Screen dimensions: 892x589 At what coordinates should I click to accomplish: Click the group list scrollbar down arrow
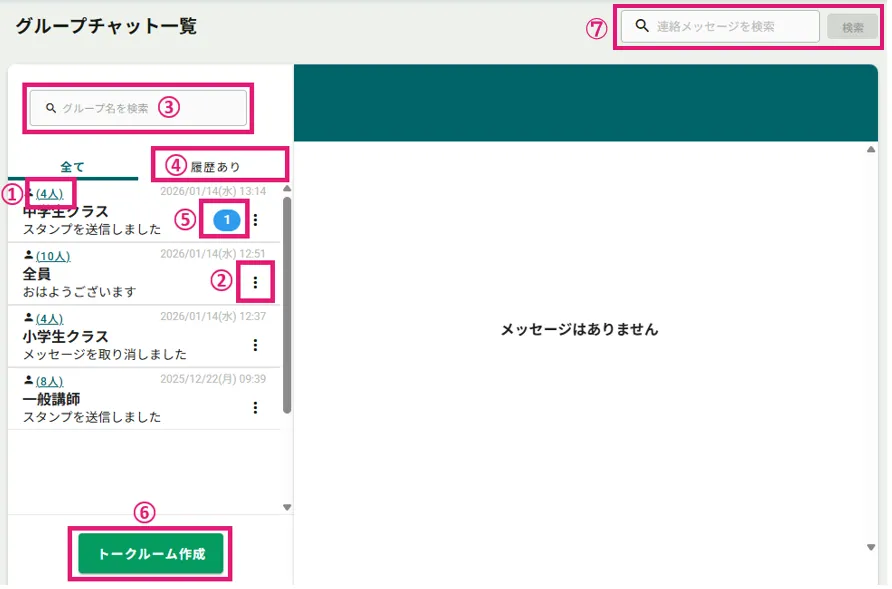point(287,507)
